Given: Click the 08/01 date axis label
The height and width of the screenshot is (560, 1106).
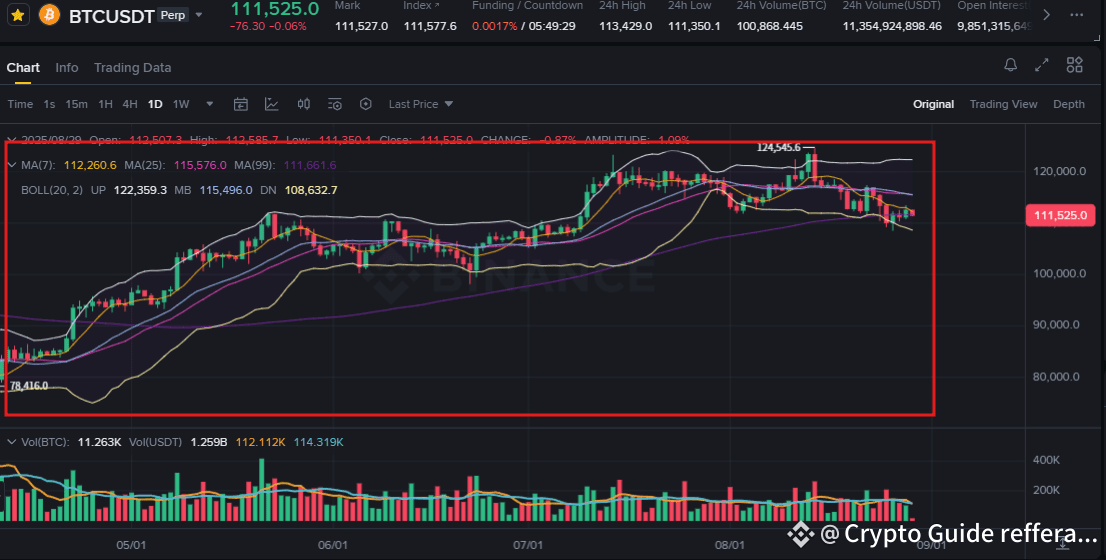Looking at the screenshot, I should (x=729, y=545).
